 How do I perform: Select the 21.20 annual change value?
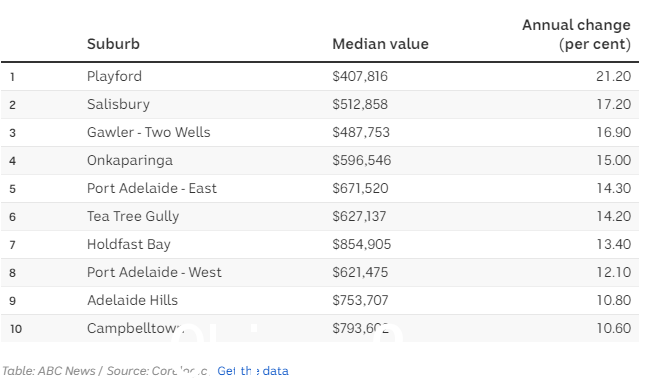pyautogui.click(x=613, y=76)
